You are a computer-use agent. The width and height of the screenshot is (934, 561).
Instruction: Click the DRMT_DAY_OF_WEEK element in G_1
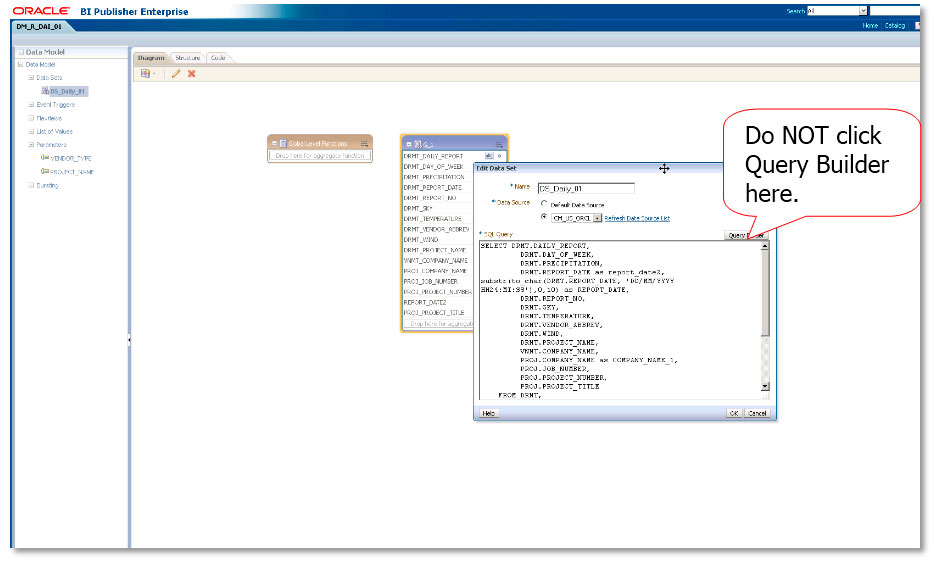tap(433, 167)
